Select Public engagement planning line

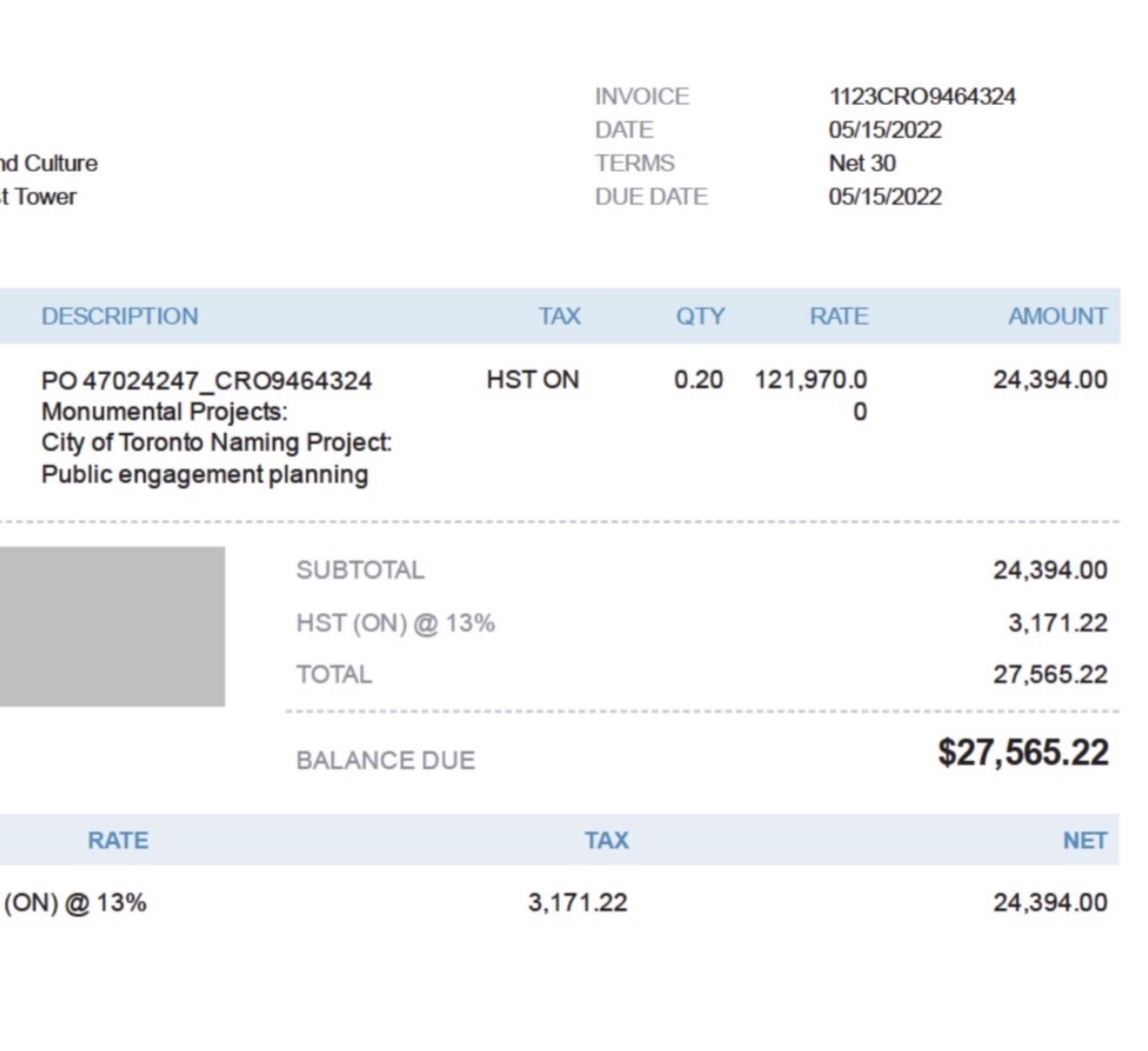coord(205,474)
